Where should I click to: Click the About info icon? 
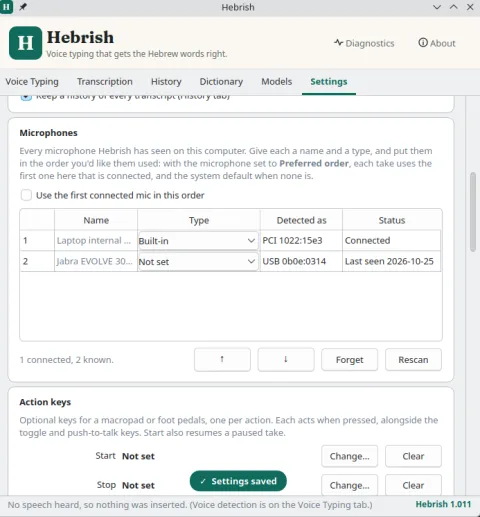(423, 43)
